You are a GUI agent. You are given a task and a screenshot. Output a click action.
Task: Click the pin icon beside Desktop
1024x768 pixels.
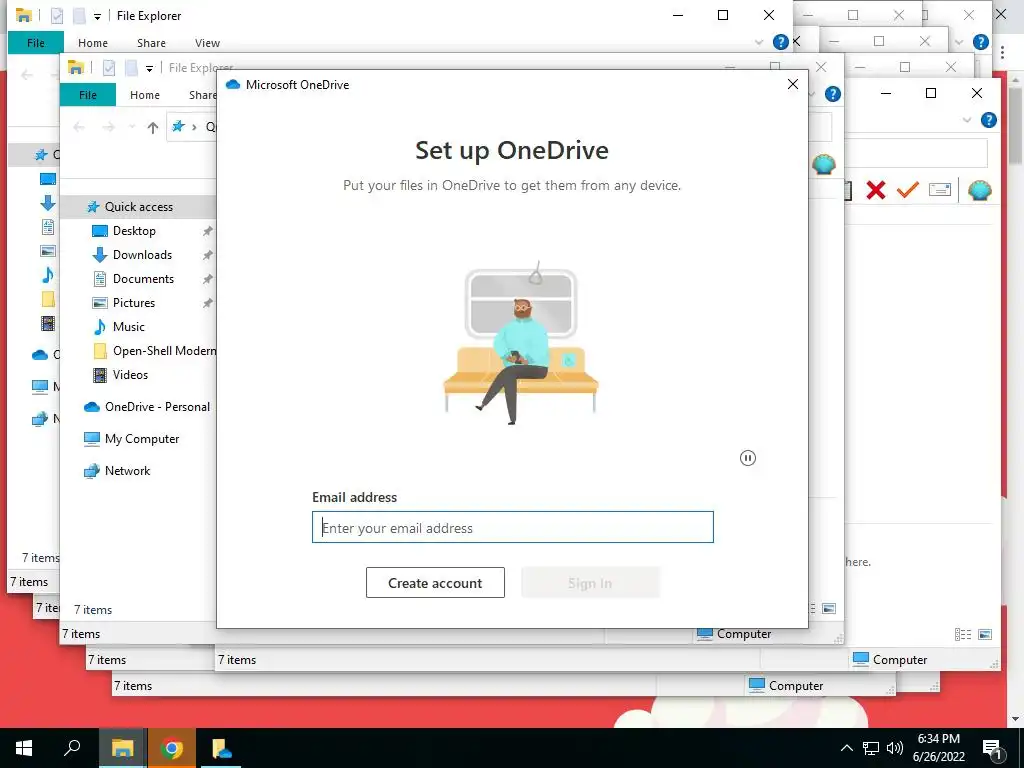click(207, 231)
